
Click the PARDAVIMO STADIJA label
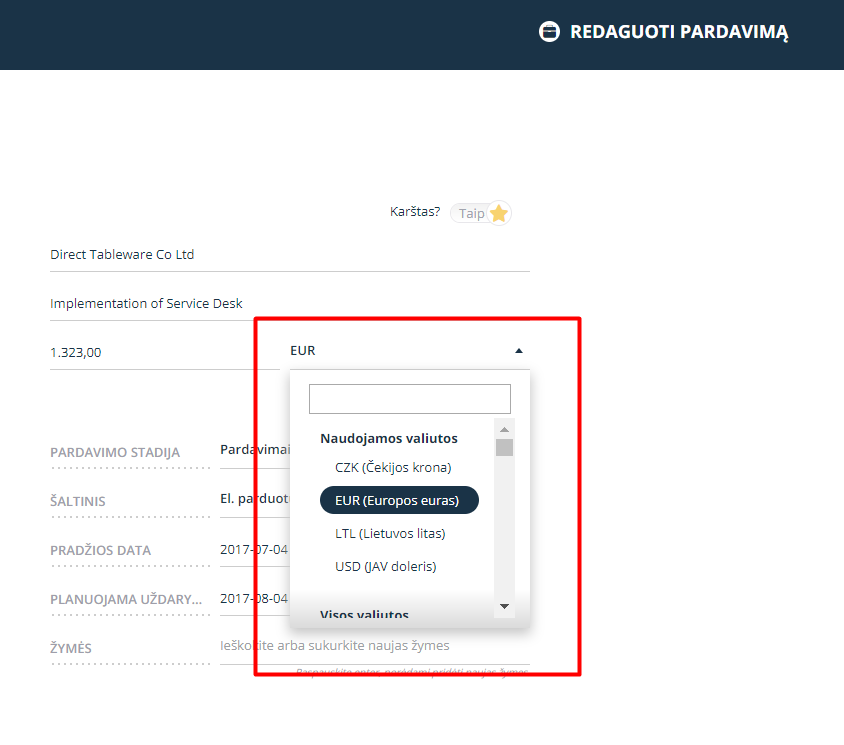pos(115,453)
